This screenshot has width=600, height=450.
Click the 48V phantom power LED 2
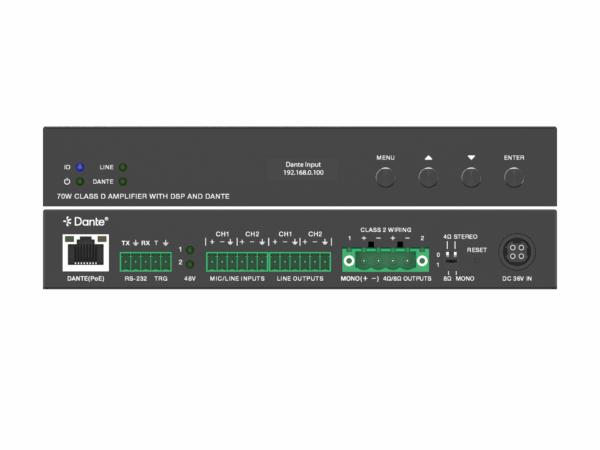(x=190, y=263)
